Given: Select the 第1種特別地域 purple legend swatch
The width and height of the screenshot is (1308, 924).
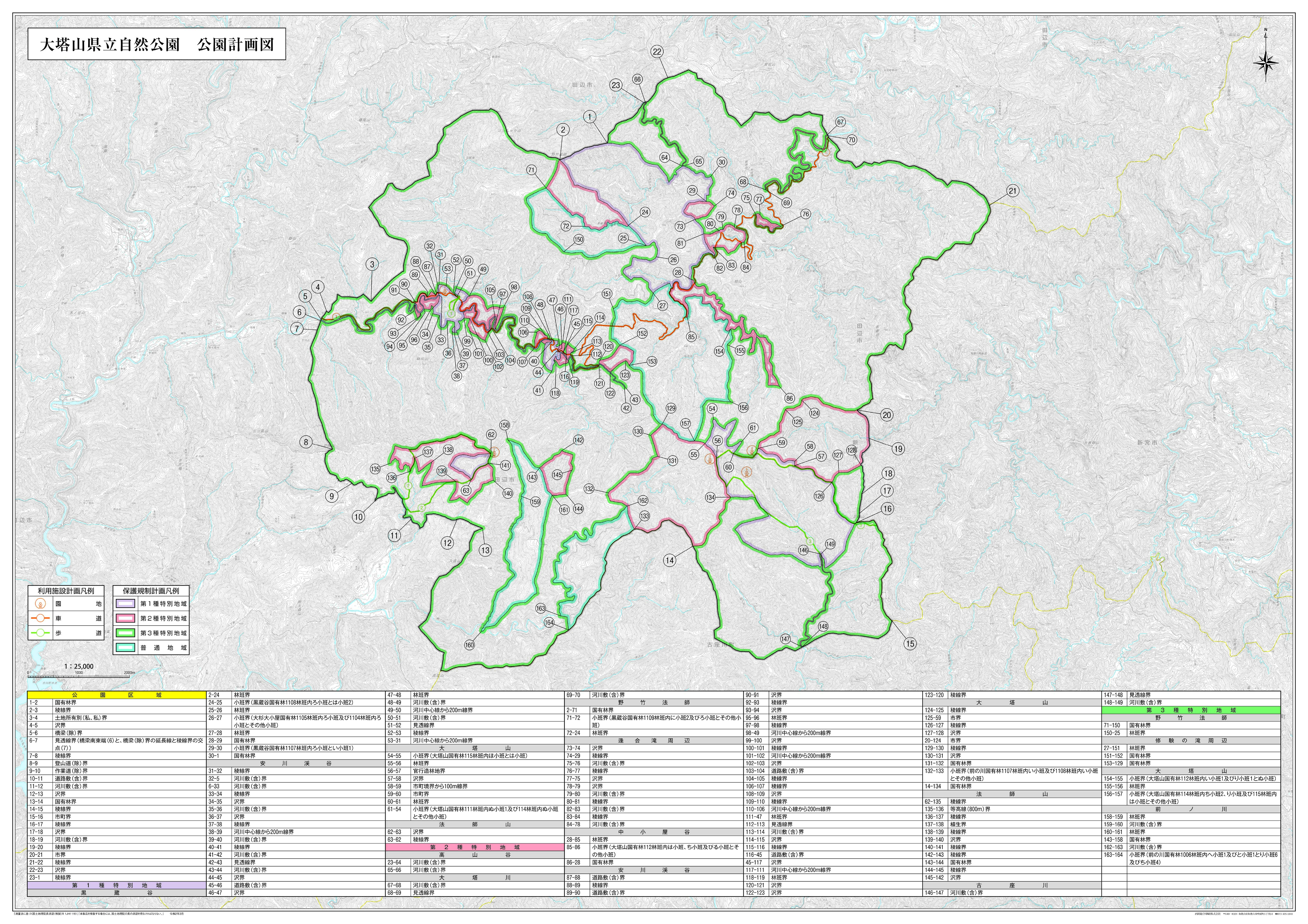Looking at the screenshot, I should tap(125, 604).
